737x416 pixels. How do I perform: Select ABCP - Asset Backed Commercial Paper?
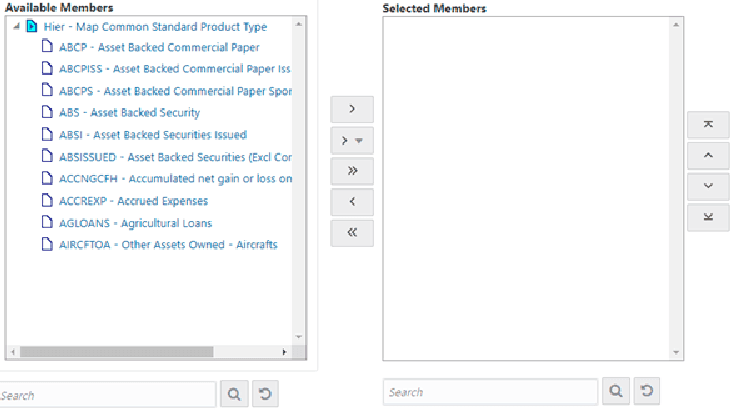[x=159, y=47]
